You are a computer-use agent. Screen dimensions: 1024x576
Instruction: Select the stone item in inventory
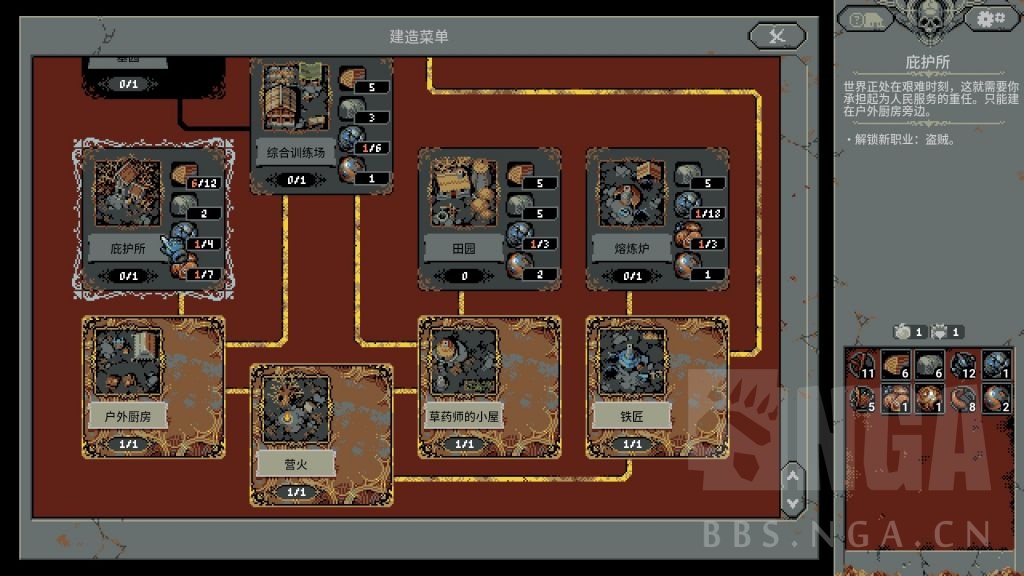tap(929, 365)
